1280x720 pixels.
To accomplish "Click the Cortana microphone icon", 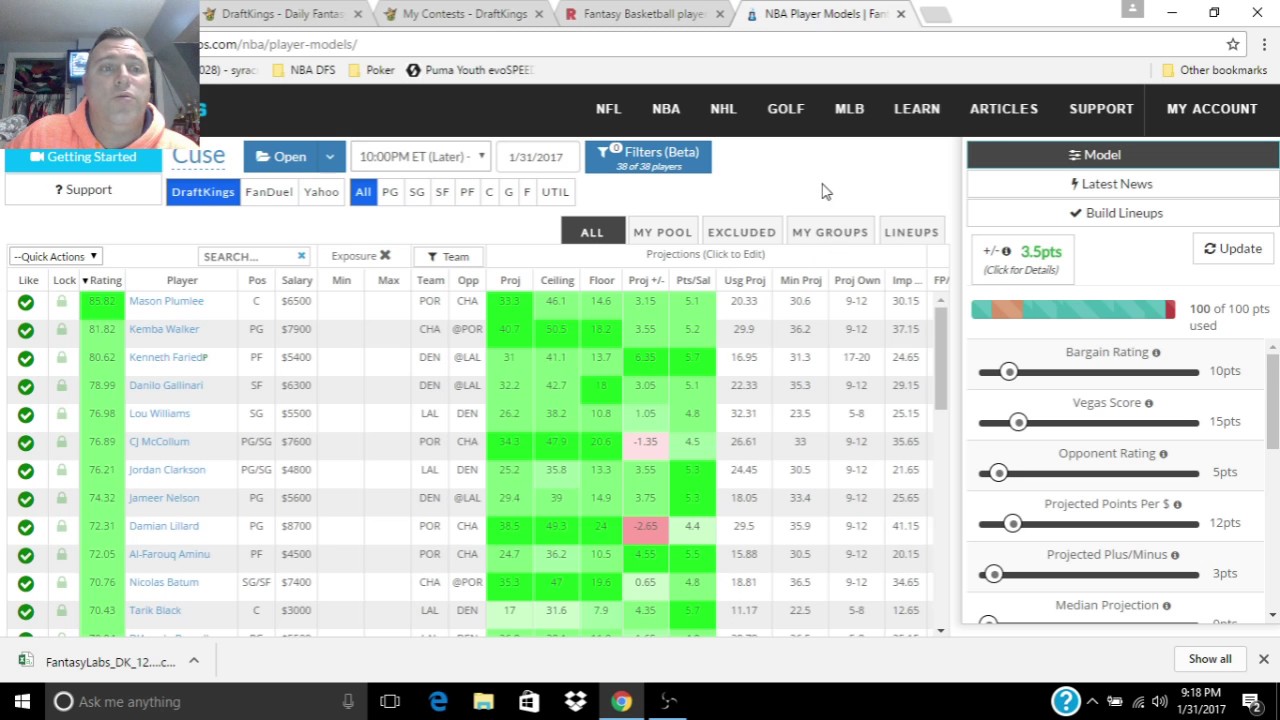I will coord(348,702).
